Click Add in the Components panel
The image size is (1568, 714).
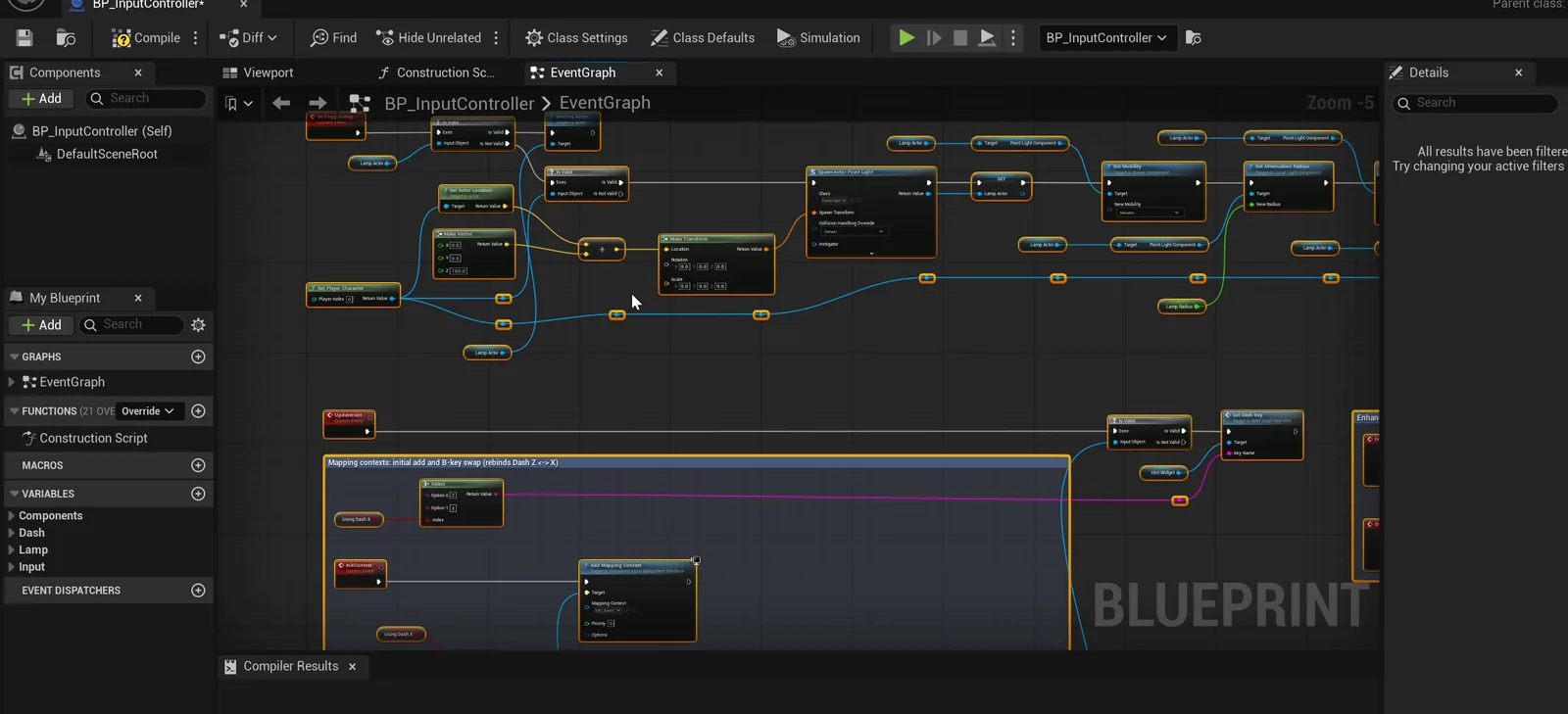pos(41,99)
